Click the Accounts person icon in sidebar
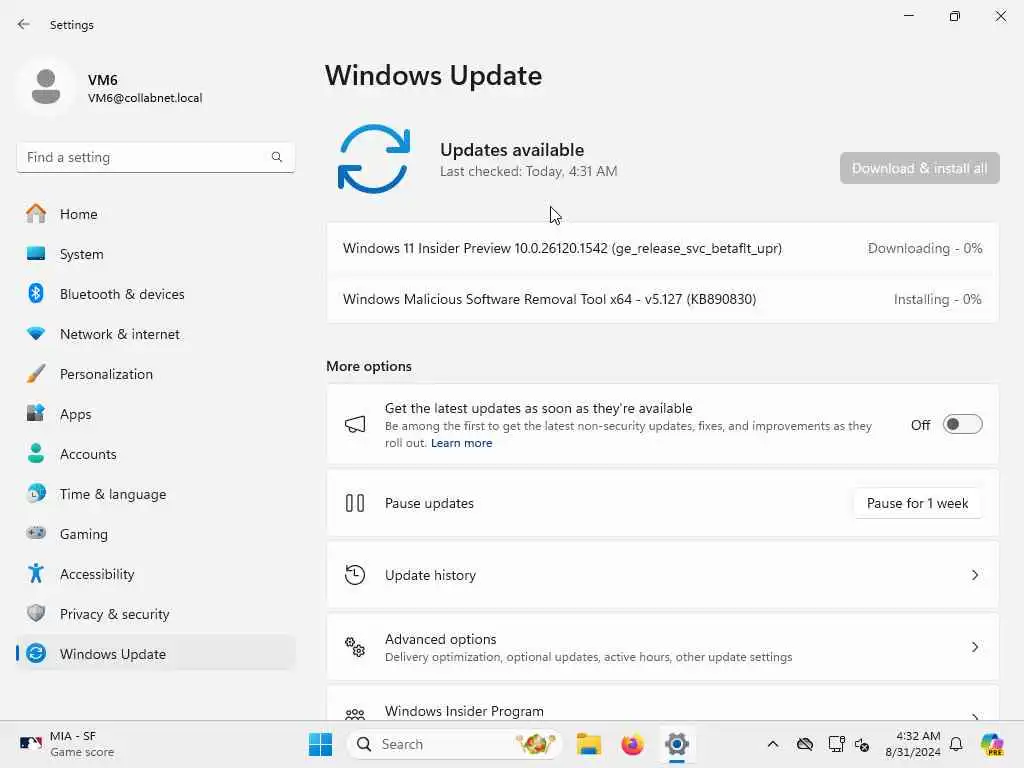Image resolution: width=1024 pixels, height=768 pixels. pyautogui.click(x=36, y=453)
